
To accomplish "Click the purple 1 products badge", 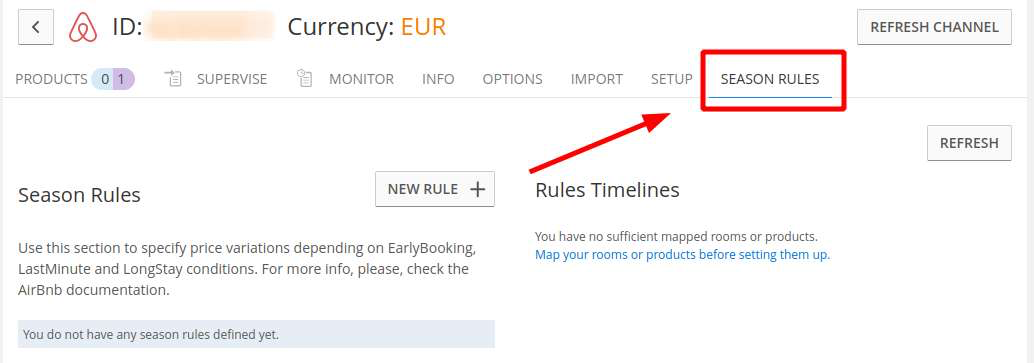I will point(123,79).
